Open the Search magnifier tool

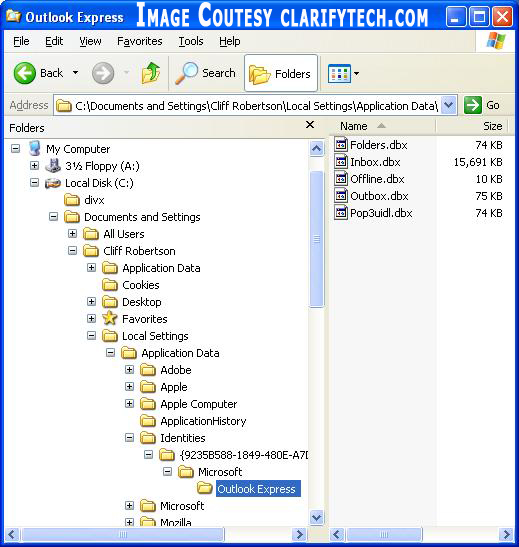186,73
